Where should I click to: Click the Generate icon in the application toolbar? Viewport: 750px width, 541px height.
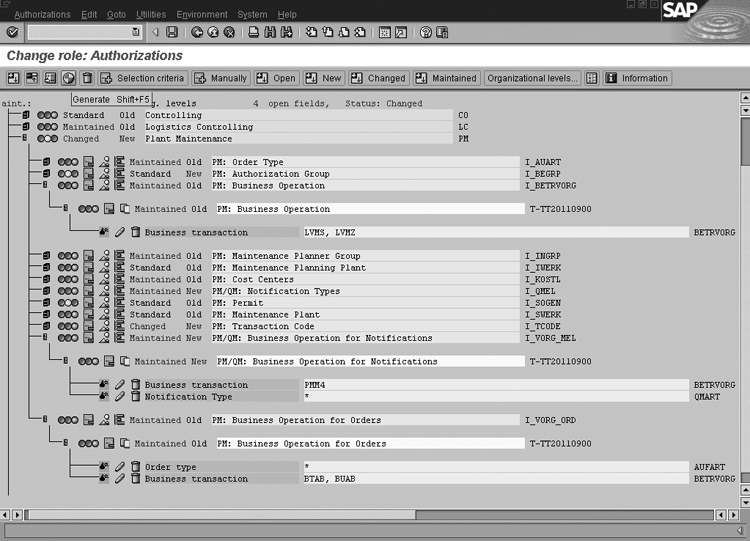click(x=68, y=78)
